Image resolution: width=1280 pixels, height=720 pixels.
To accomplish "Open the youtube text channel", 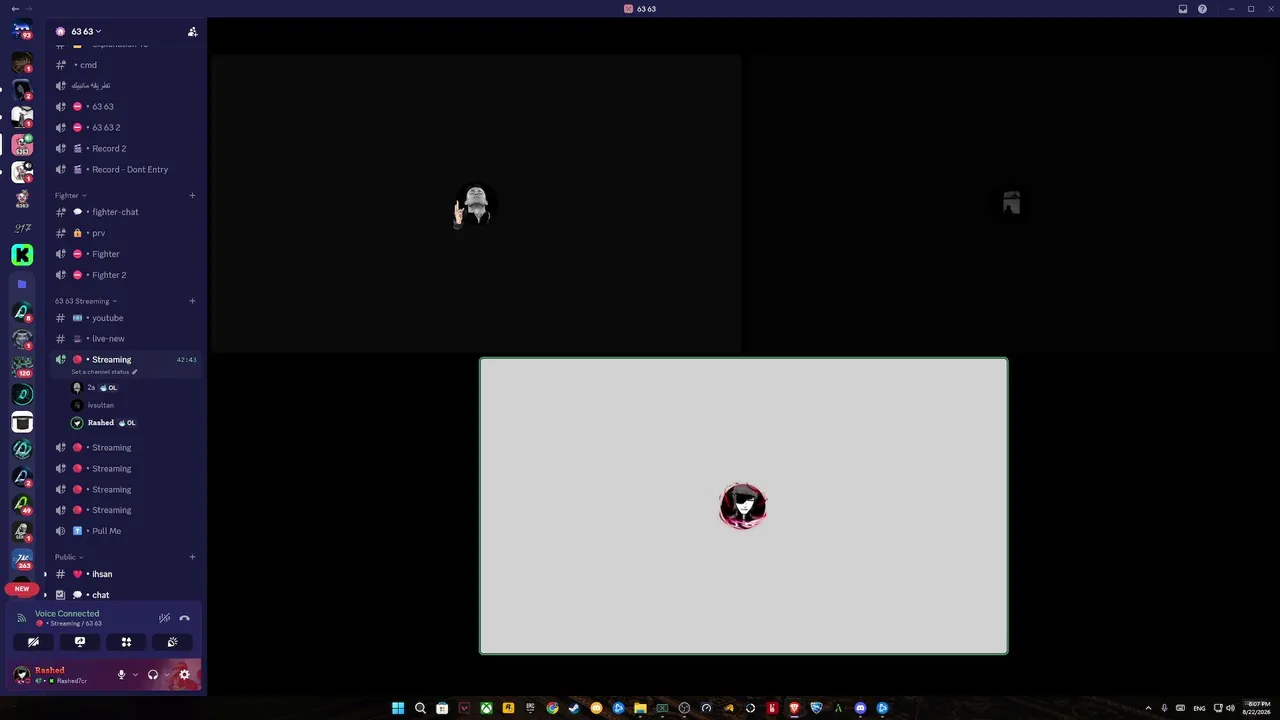I will (x=126, y=318).
